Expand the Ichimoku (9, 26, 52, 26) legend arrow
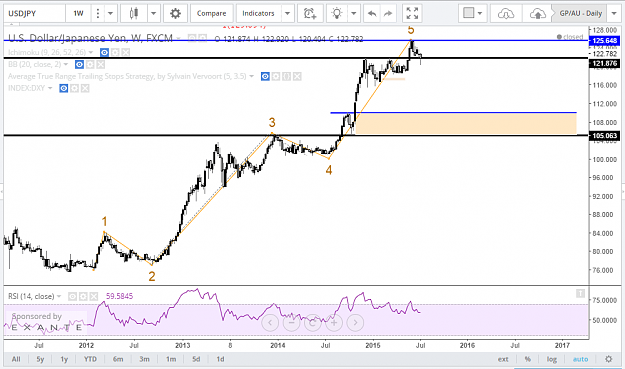 coord(91,53)
